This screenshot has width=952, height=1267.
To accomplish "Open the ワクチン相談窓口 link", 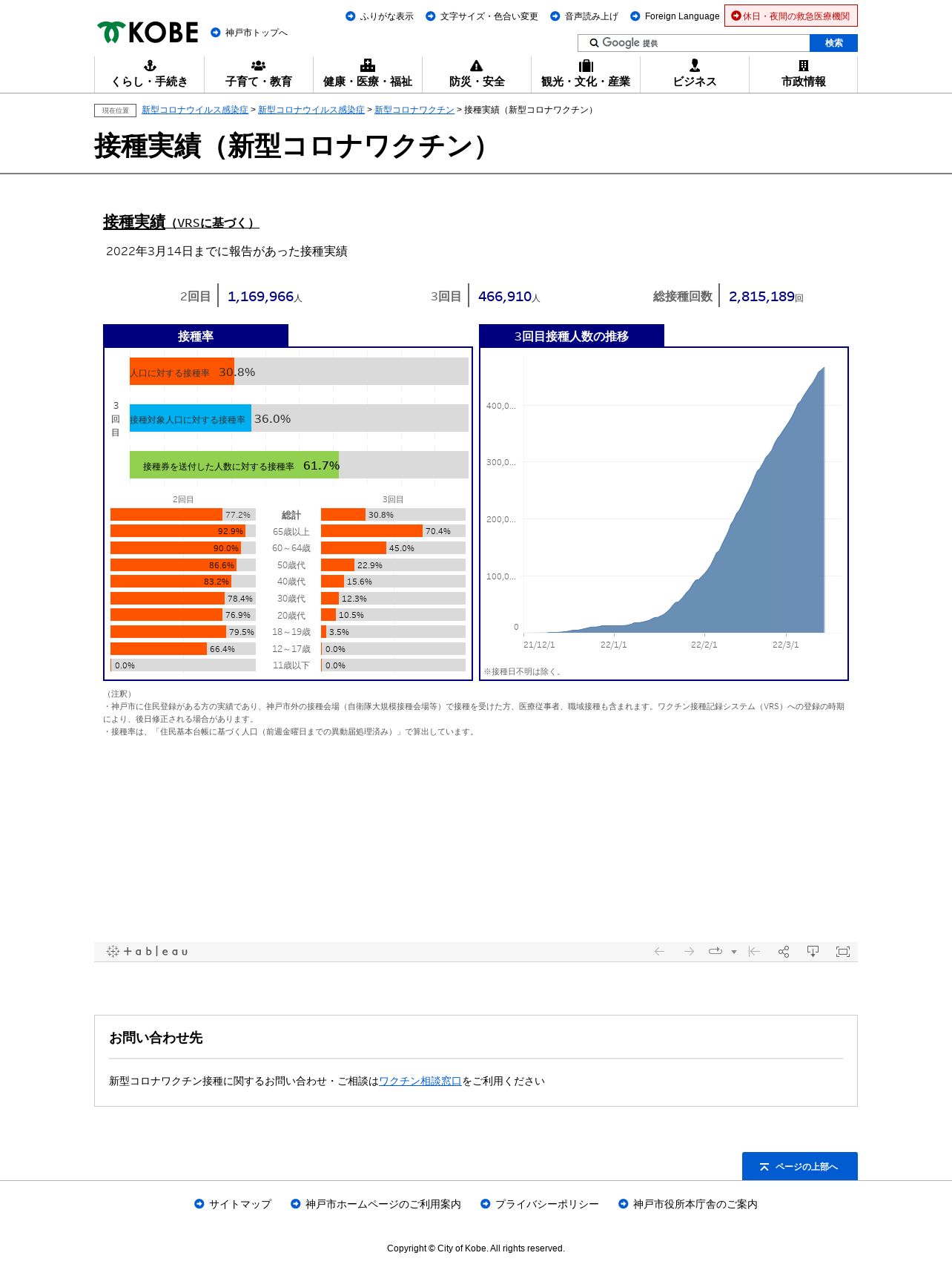I will pos(420,1081).
